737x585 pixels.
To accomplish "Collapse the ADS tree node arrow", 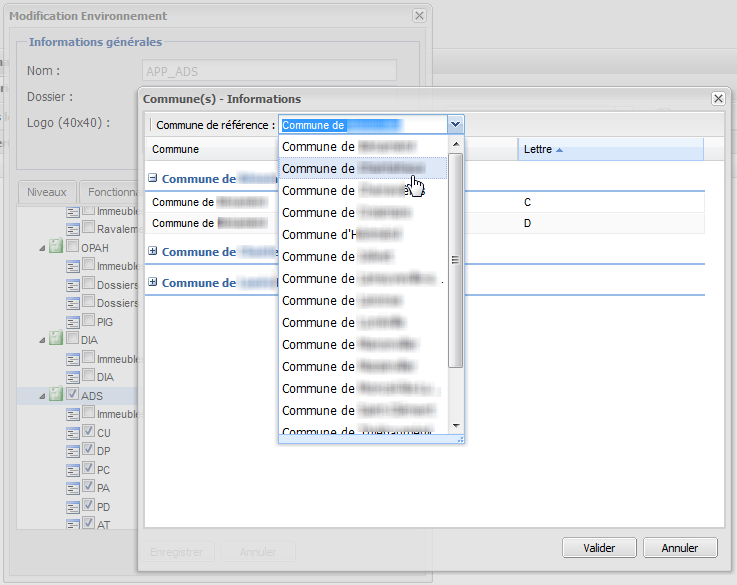I will tap(42, 396).
